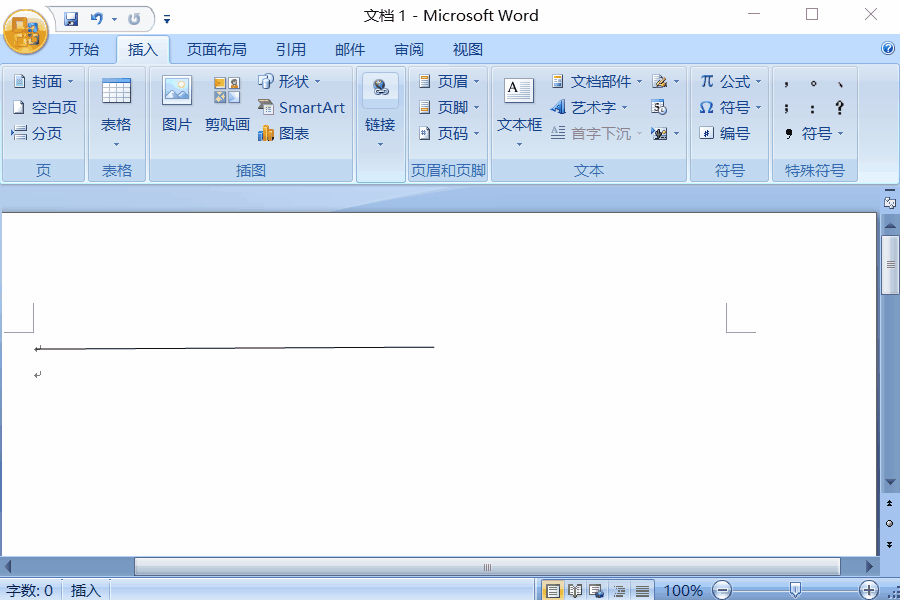Switch to the 页面布局 tab
The image size is (900, 600).
tap(216, 49)
